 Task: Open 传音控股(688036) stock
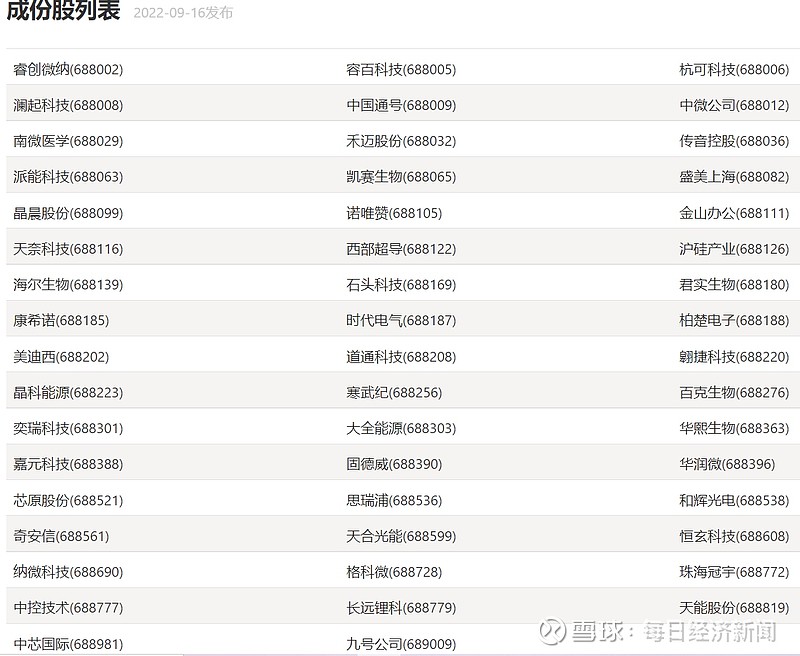(x=734, y=141)
